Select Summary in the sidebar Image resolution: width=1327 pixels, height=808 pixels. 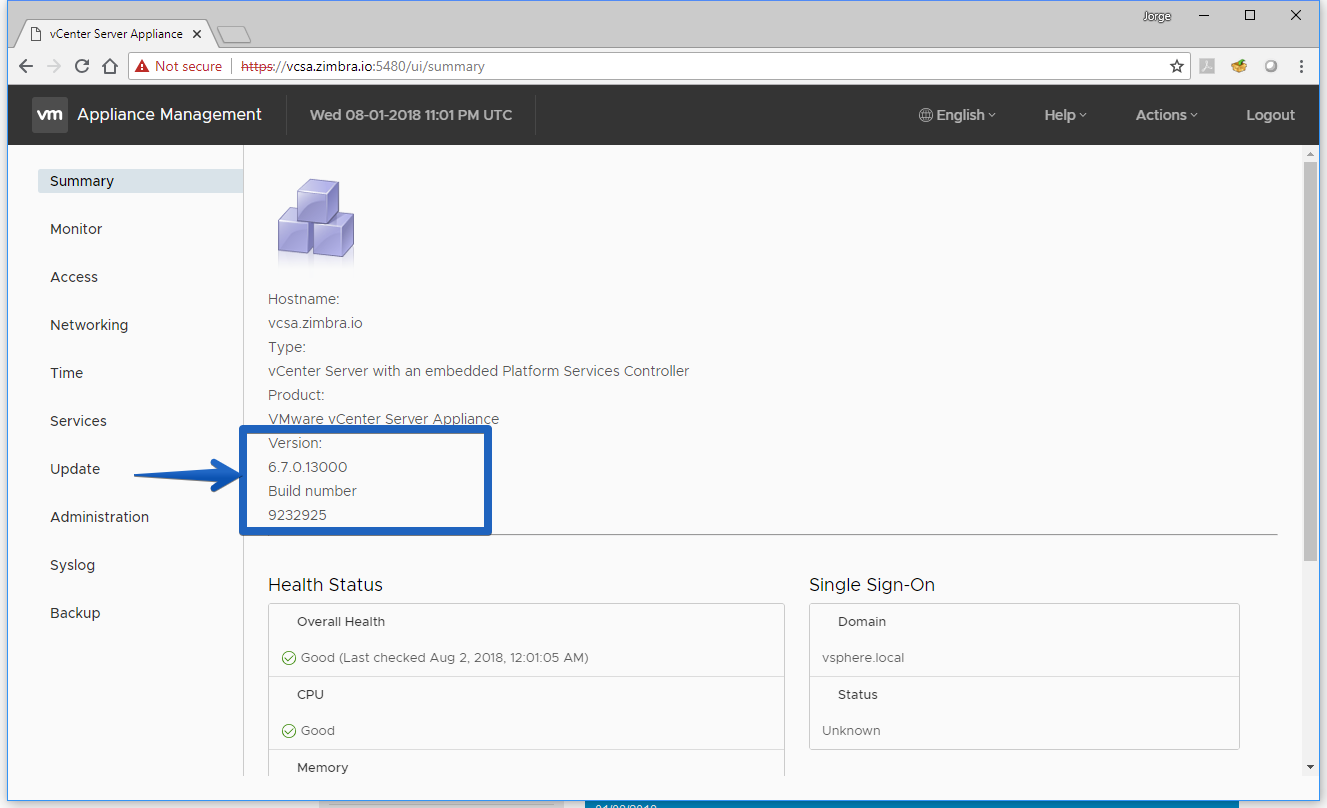(x=140, y=181)
